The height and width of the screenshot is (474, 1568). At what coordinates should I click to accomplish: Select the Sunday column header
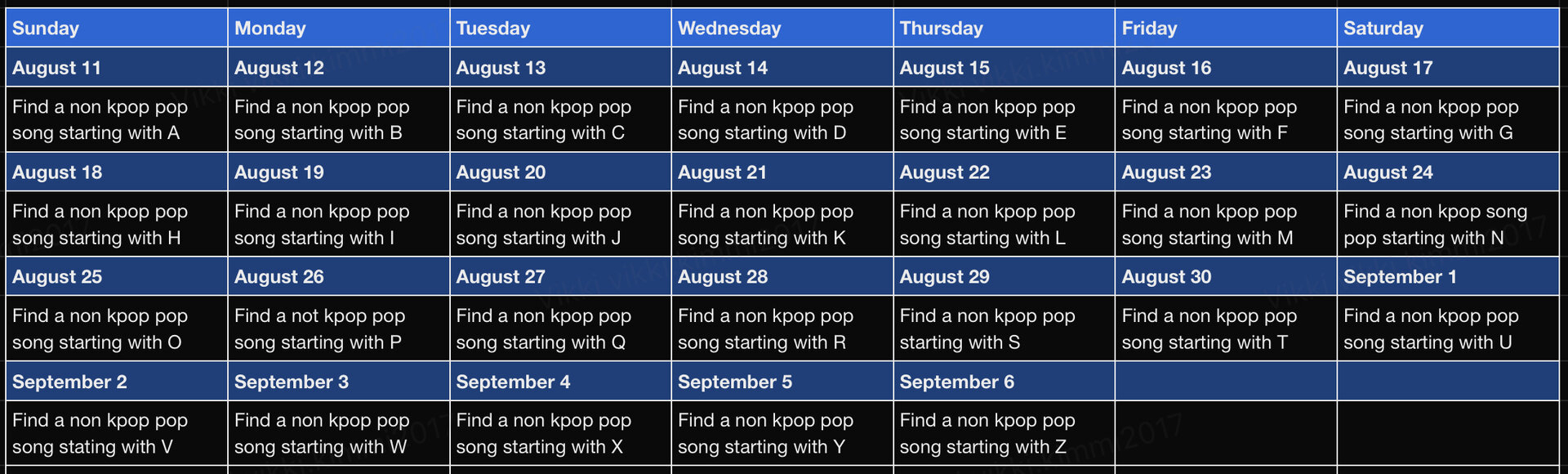click(x=117, y=28)
